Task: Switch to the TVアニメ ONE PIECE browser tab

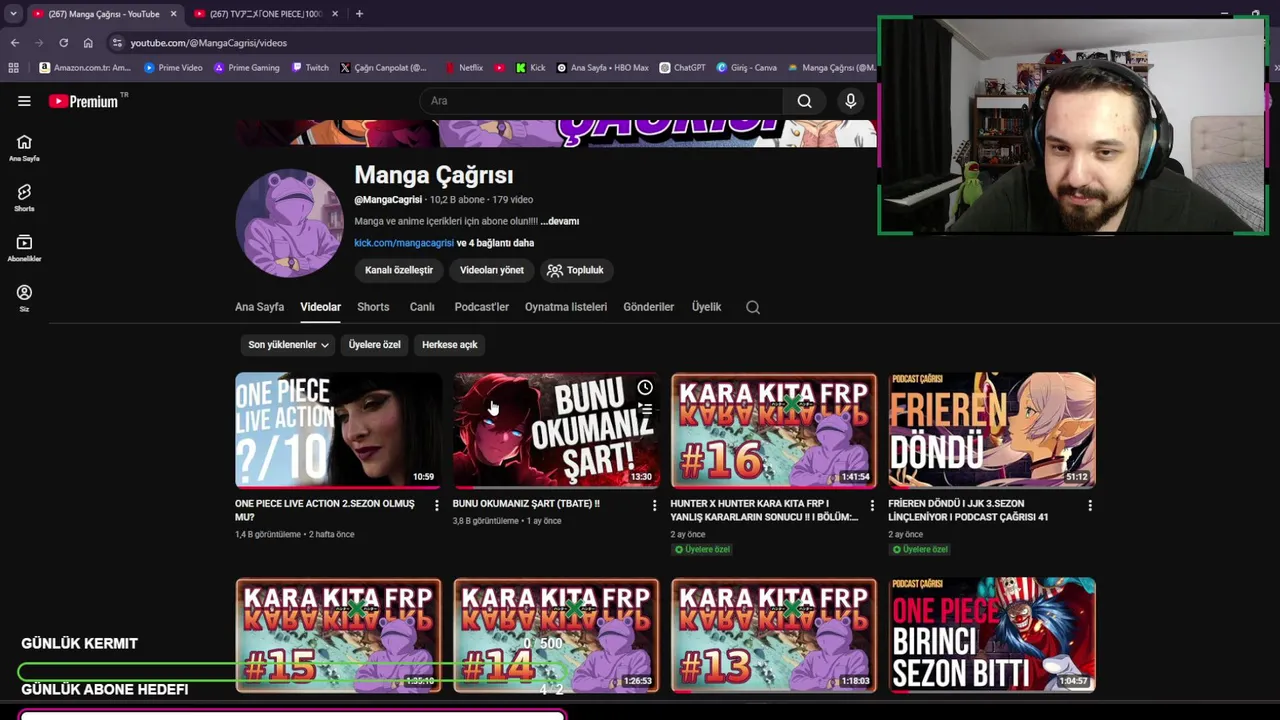Action: 266,14
